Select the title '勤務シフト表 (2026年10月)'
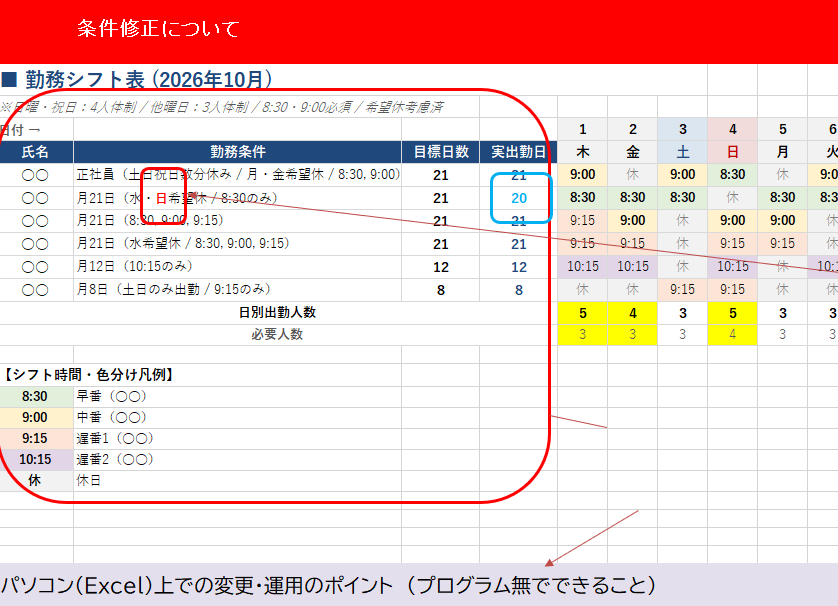The height and width of the screenshot is (606, 838). point(149,80)
